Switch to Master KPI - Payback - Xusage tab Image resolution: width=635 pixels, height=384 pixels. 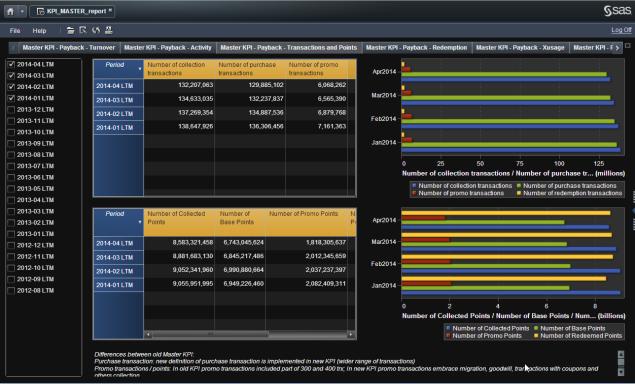(x=520, y=48)
